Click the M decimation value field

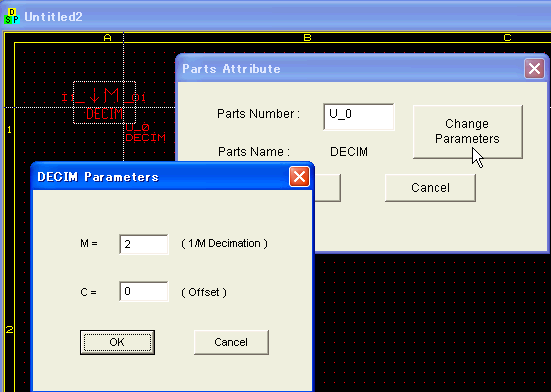(x=144, y=244)
